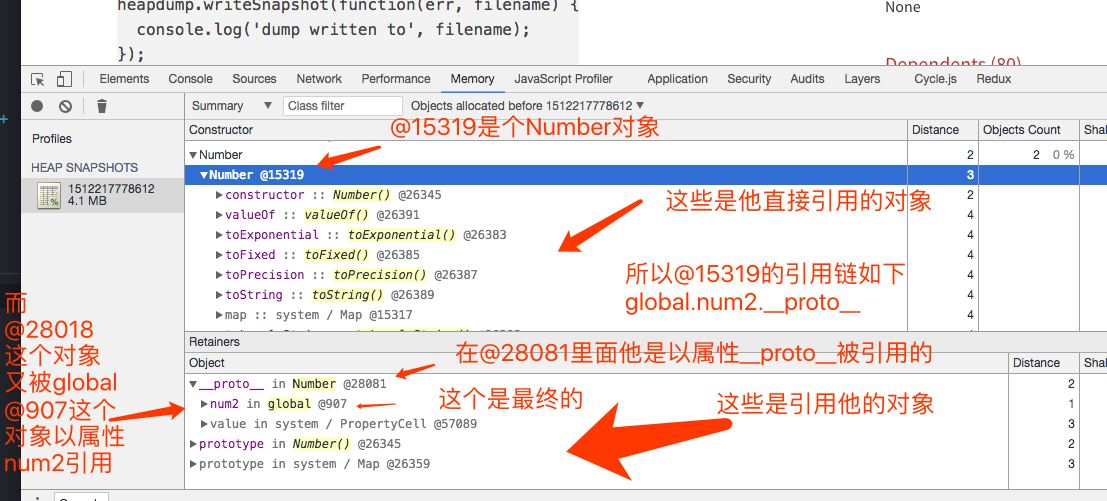Image resolution: width=1107 pixels, height=501 pixels.
Task: Expand the toPrecision() @26387 row
Action: [220, 274]
